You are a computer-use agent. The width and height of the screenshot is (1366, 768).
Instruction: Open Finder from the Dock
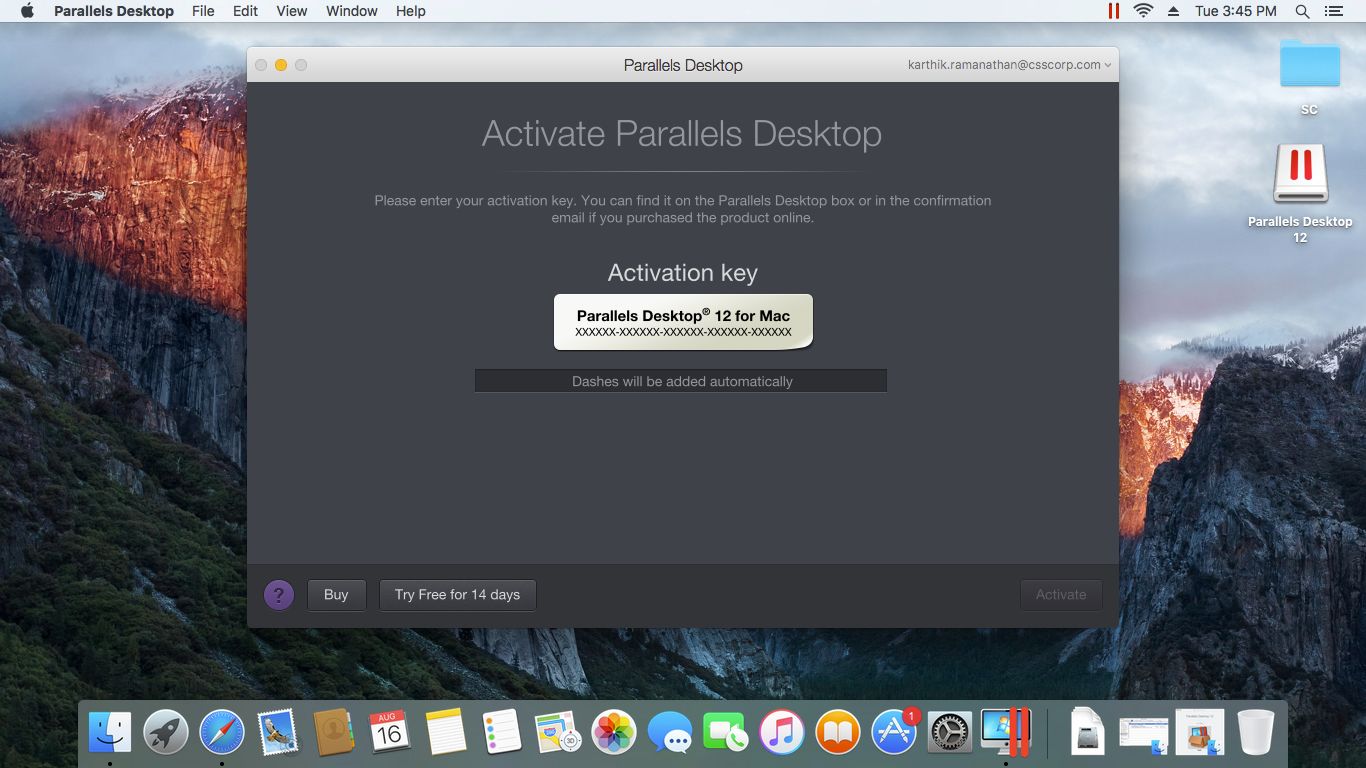(110, 733)
